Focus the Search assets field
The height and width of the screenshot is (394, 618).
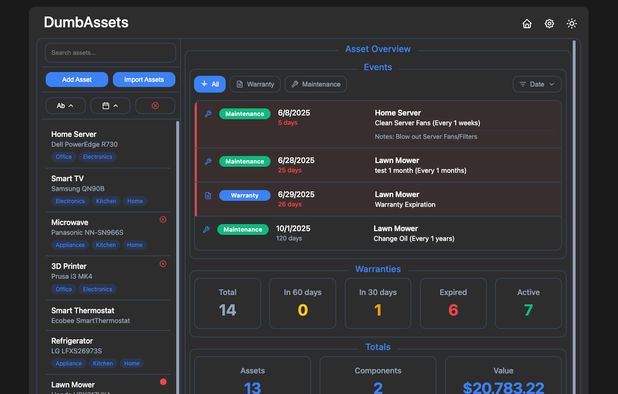tap(110, 53)
